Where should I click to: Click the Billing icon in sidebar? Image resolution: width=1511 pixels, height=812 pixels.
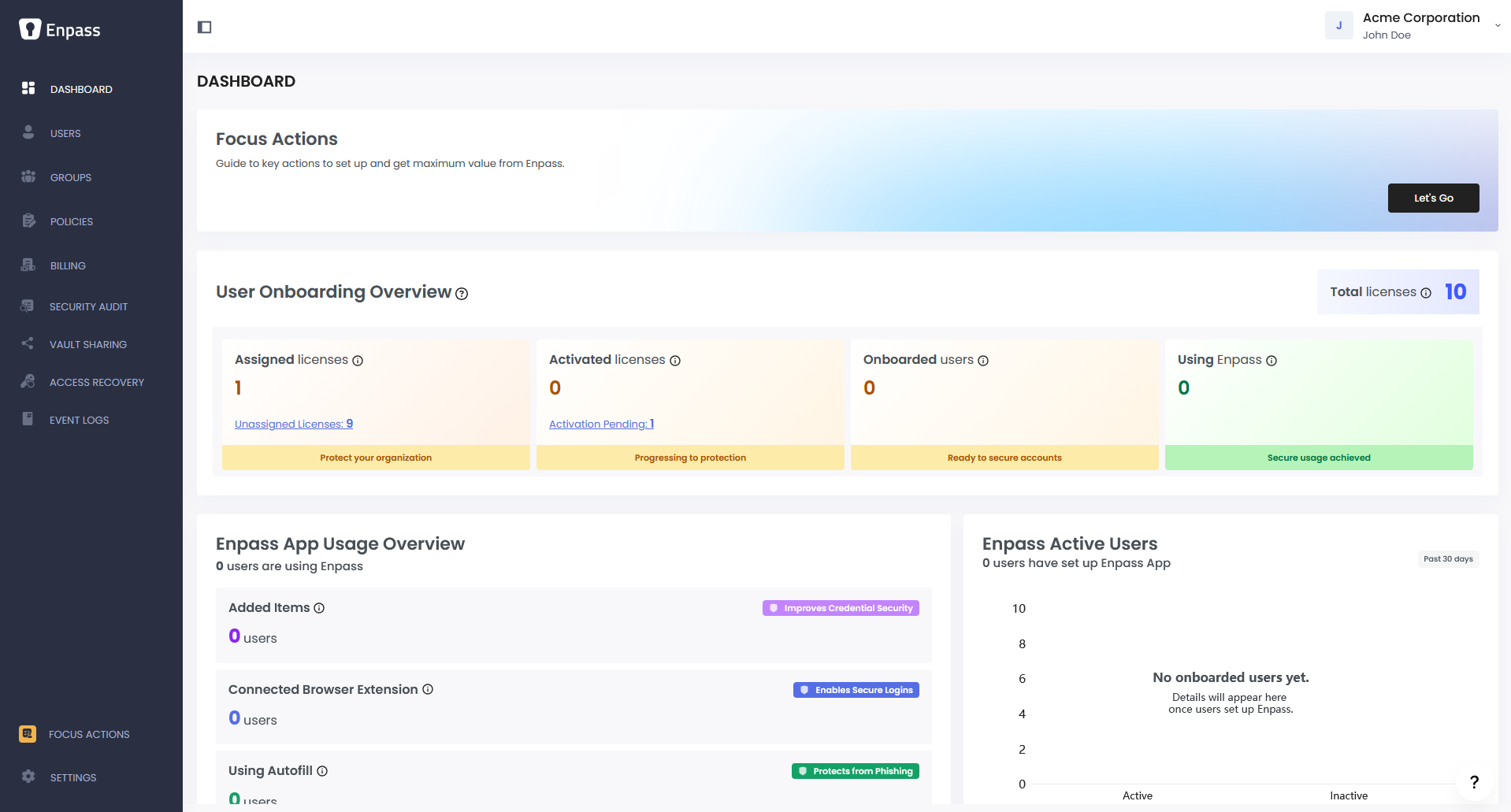coord(28,265)
